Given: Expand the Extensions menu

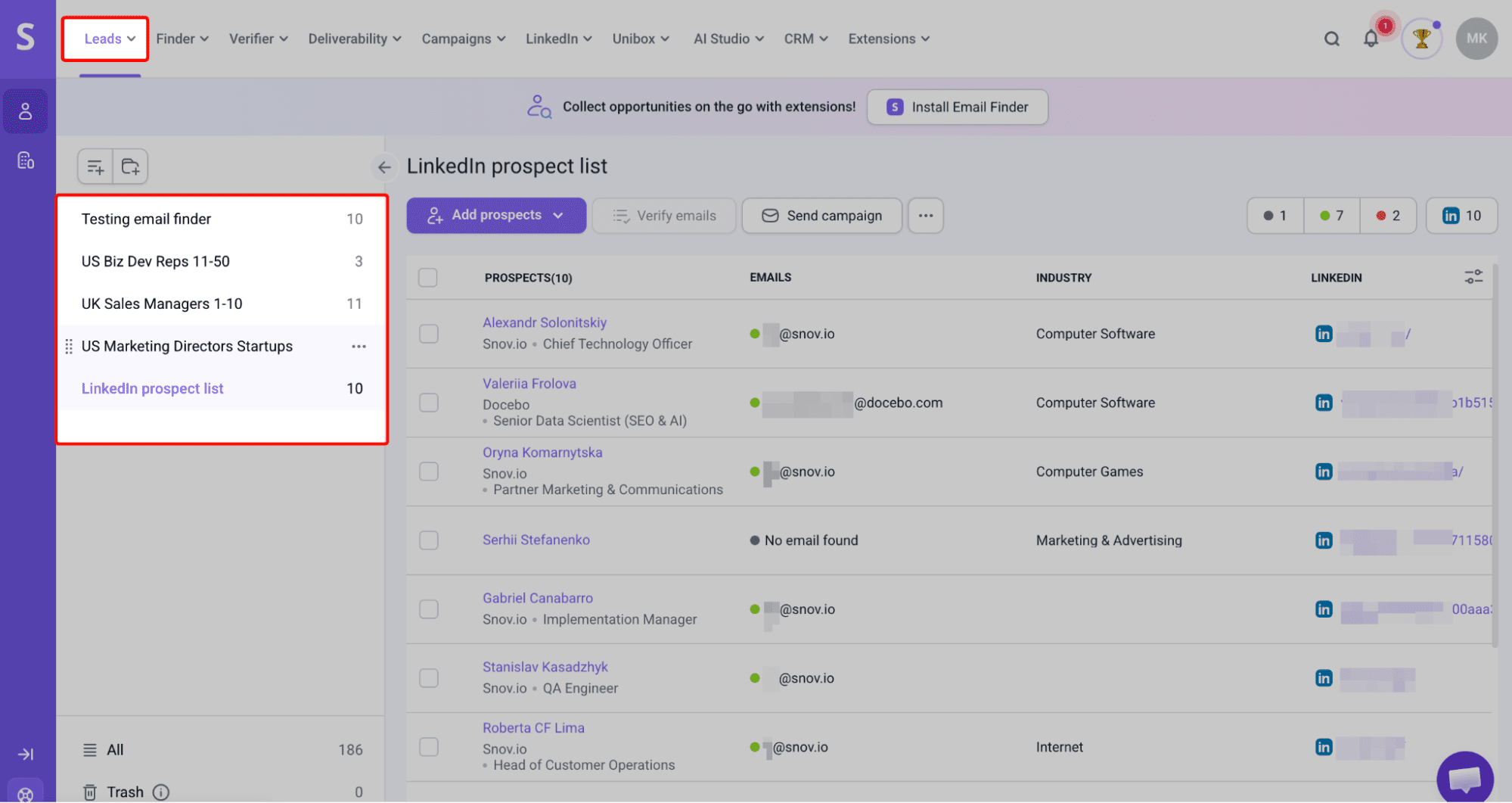Looking at the screenshot, I should pyautogui.click(x=888, y=39).
